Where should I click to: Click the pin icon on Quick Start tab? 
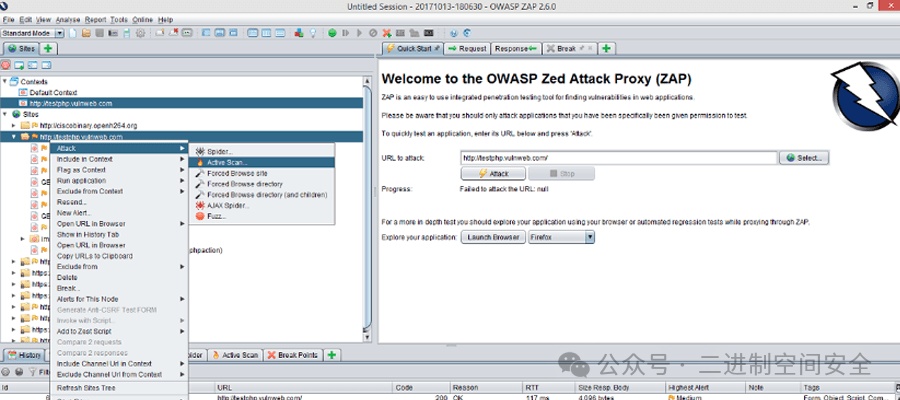tap(437, 48)
